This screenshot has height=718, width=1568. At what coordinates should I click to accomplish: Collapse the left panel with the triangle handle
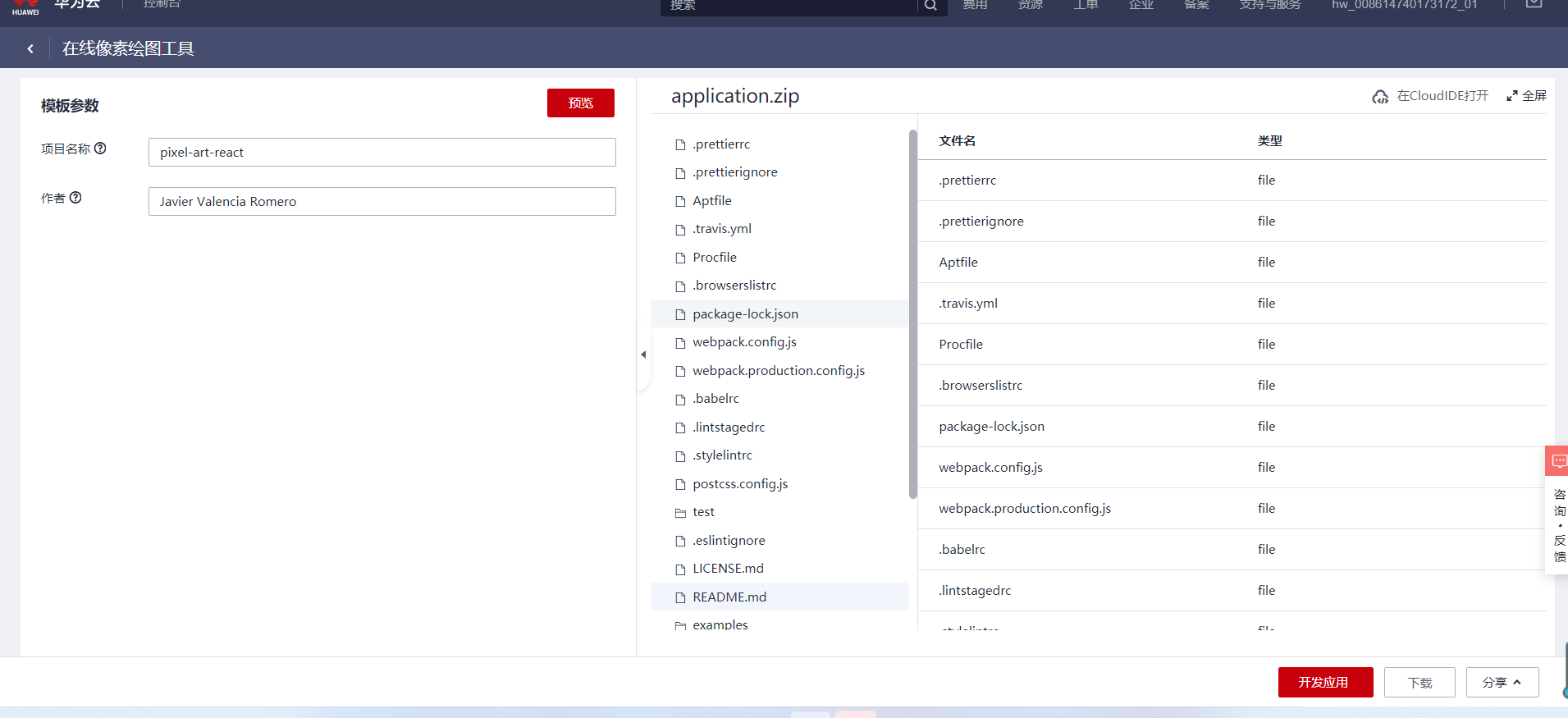pyautogui.click(x=643, y=354)
